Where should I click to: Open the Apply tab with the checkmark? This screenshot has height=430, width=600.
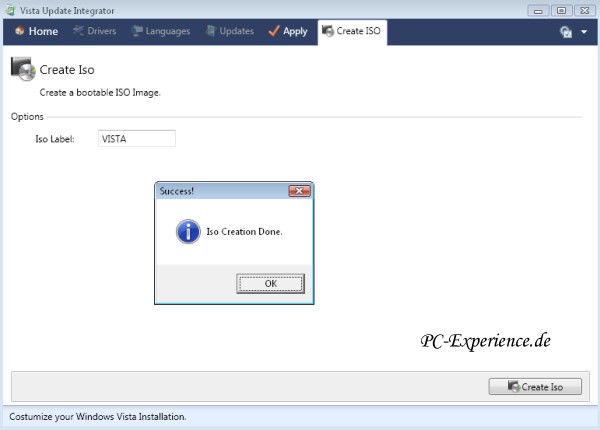tap(288, 31)
